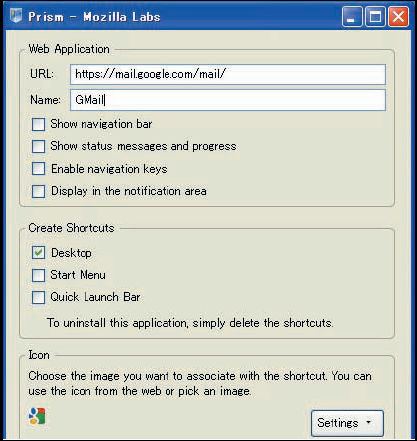Close the Prism dialog window
Viewport: 417px width, 441px height.
coord(398,16)
